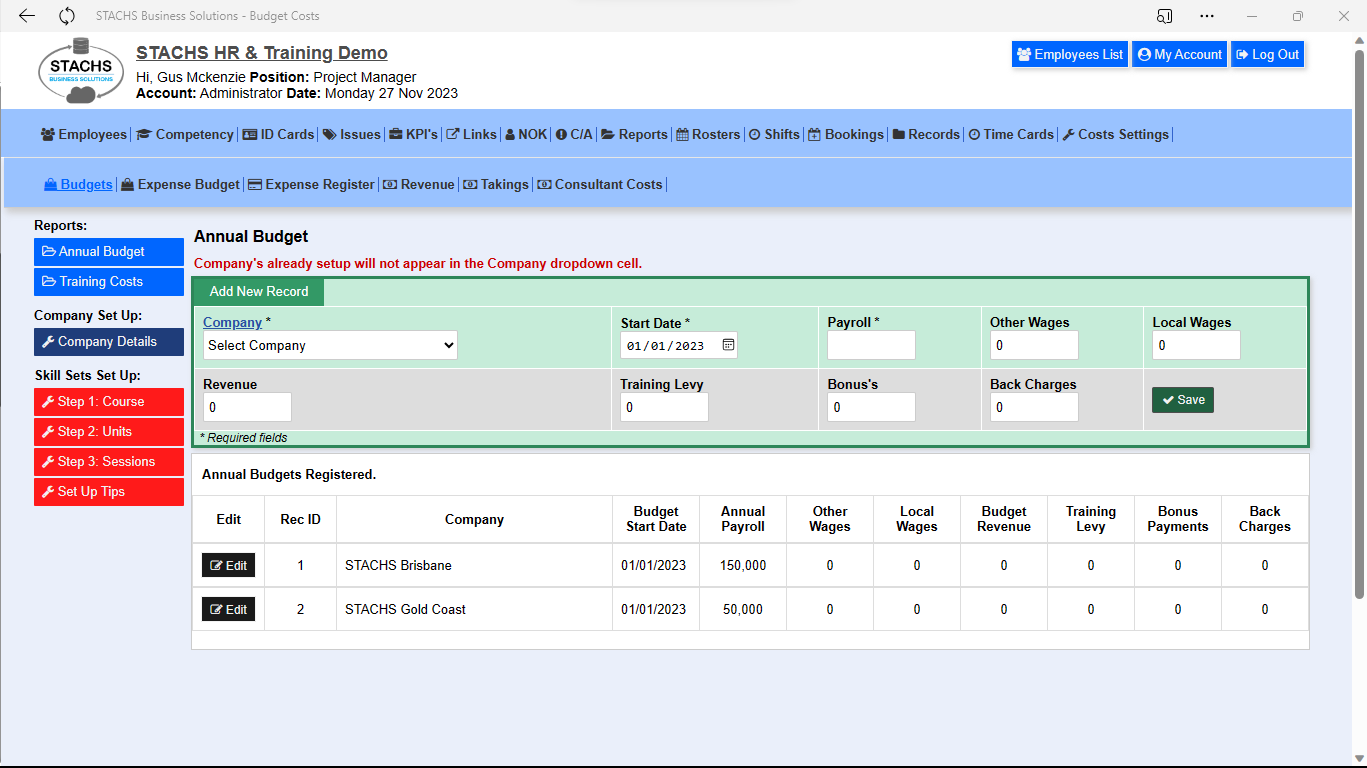This screenshot has height=768, width=1367.
Task: Click the vertical scrollbar thumb
Action: pyautogui.click(x=1359, y=323)
